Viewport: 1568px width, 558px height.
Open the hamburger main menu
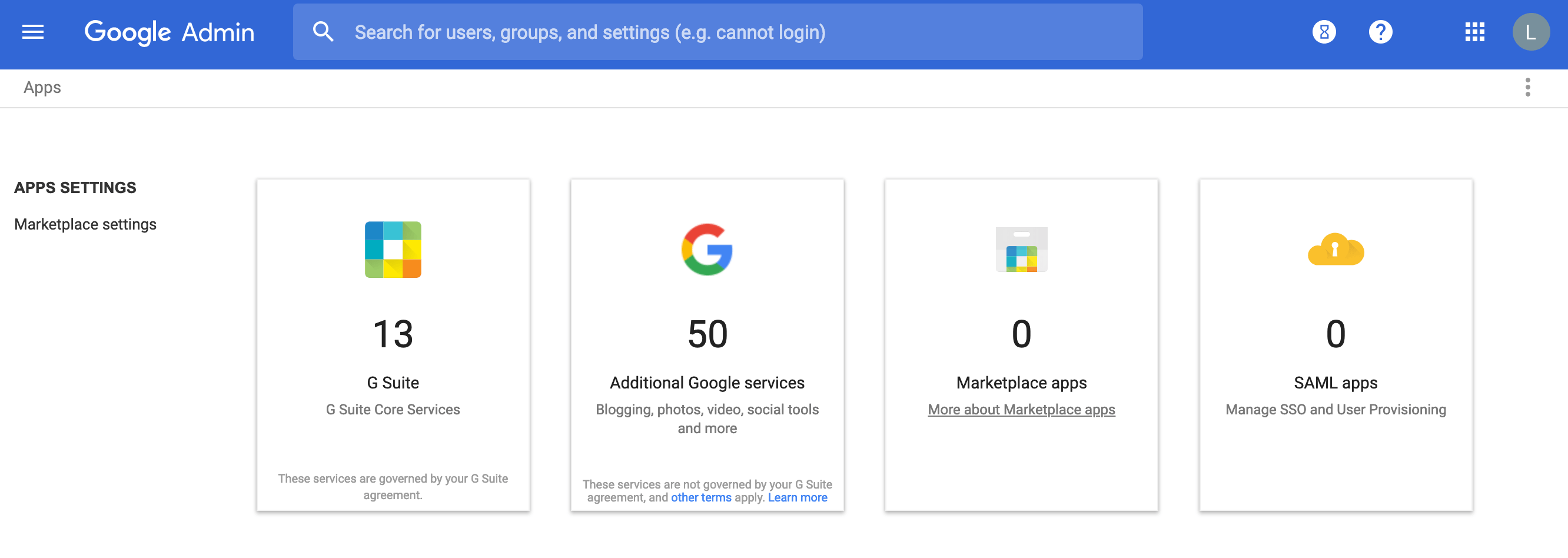33,32
